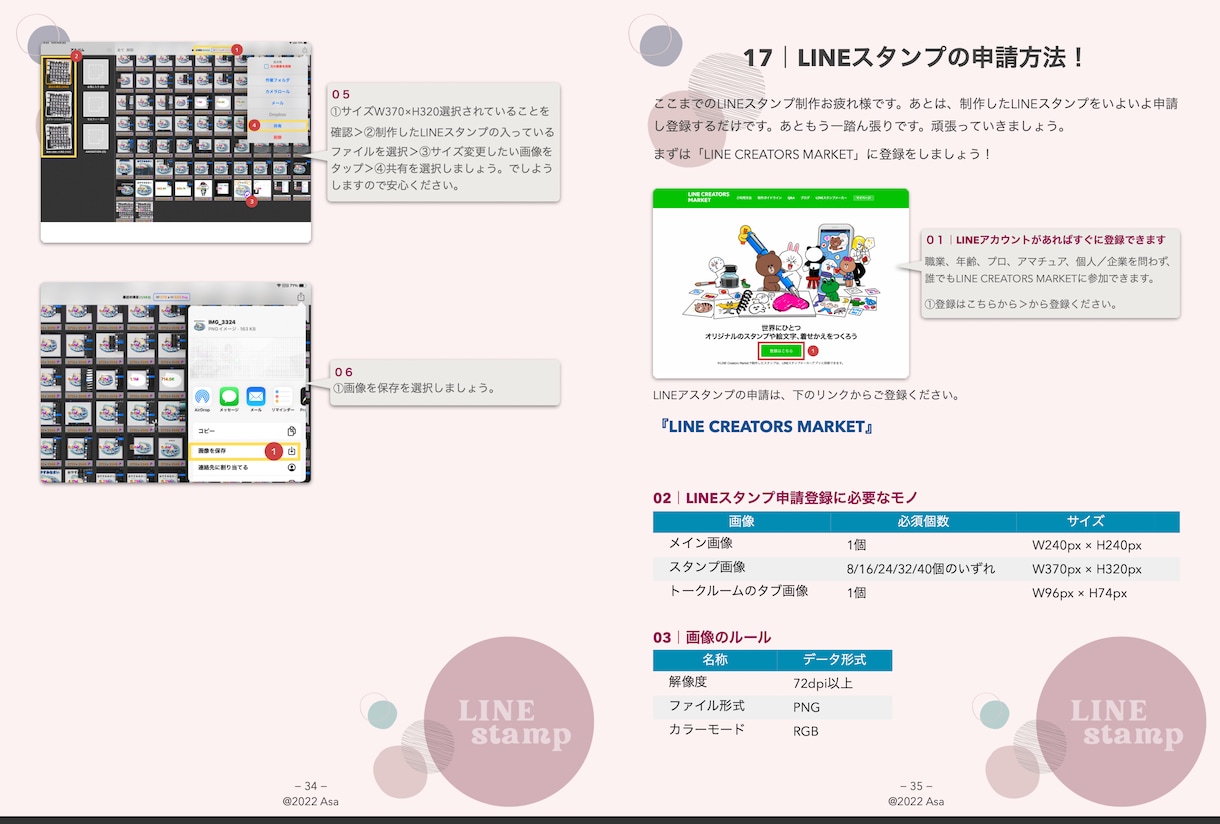Tap share icon atop step 06 screenshot
Viewport: 1220px width, 824px height.
[x=301, y=297]
